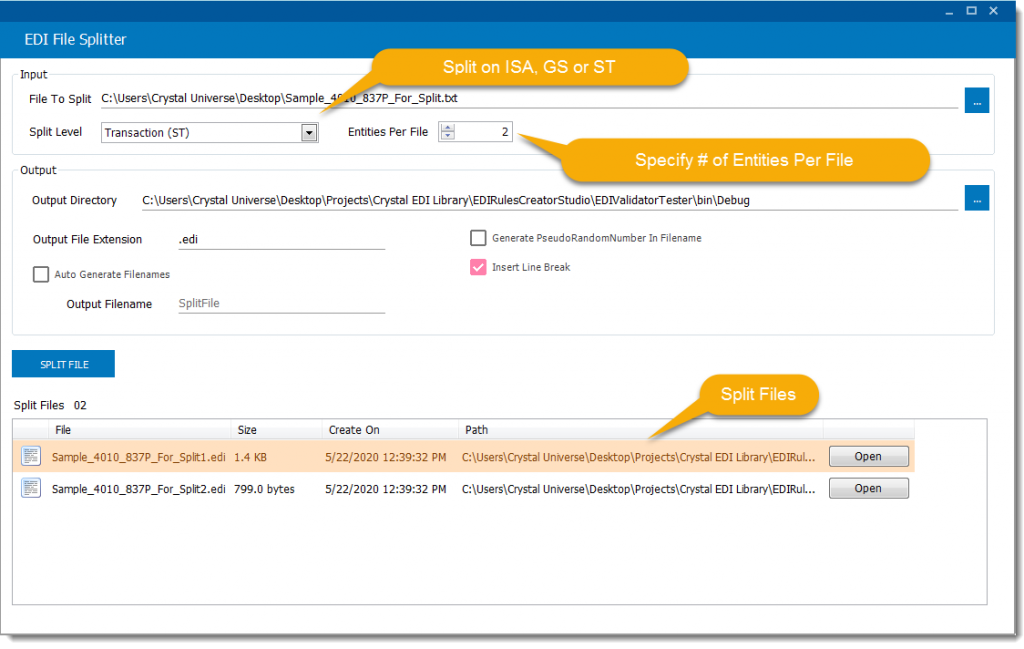1024x649 pixels.
Task: Click the browse icon beside Output Directory
Action: [976, 198]
